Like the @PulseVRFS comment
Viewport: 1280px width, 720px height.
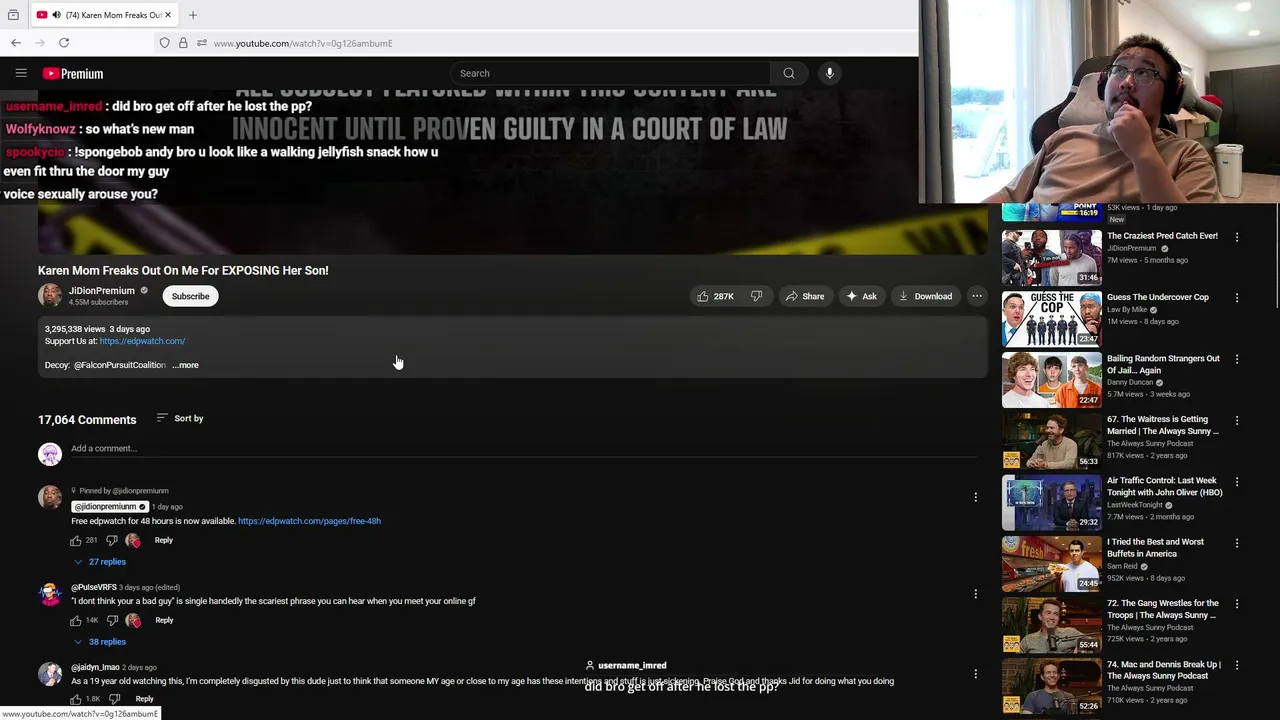(x=76, y=620)
